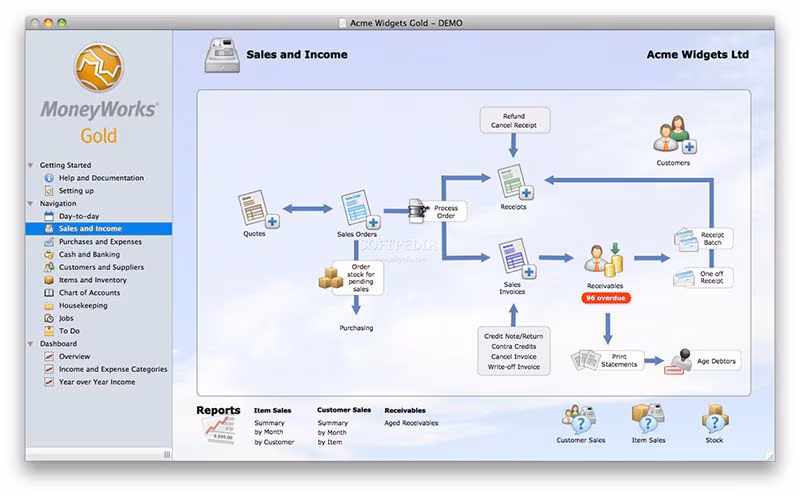
Task: Open the Sales Orders icon
Action: 360,209
